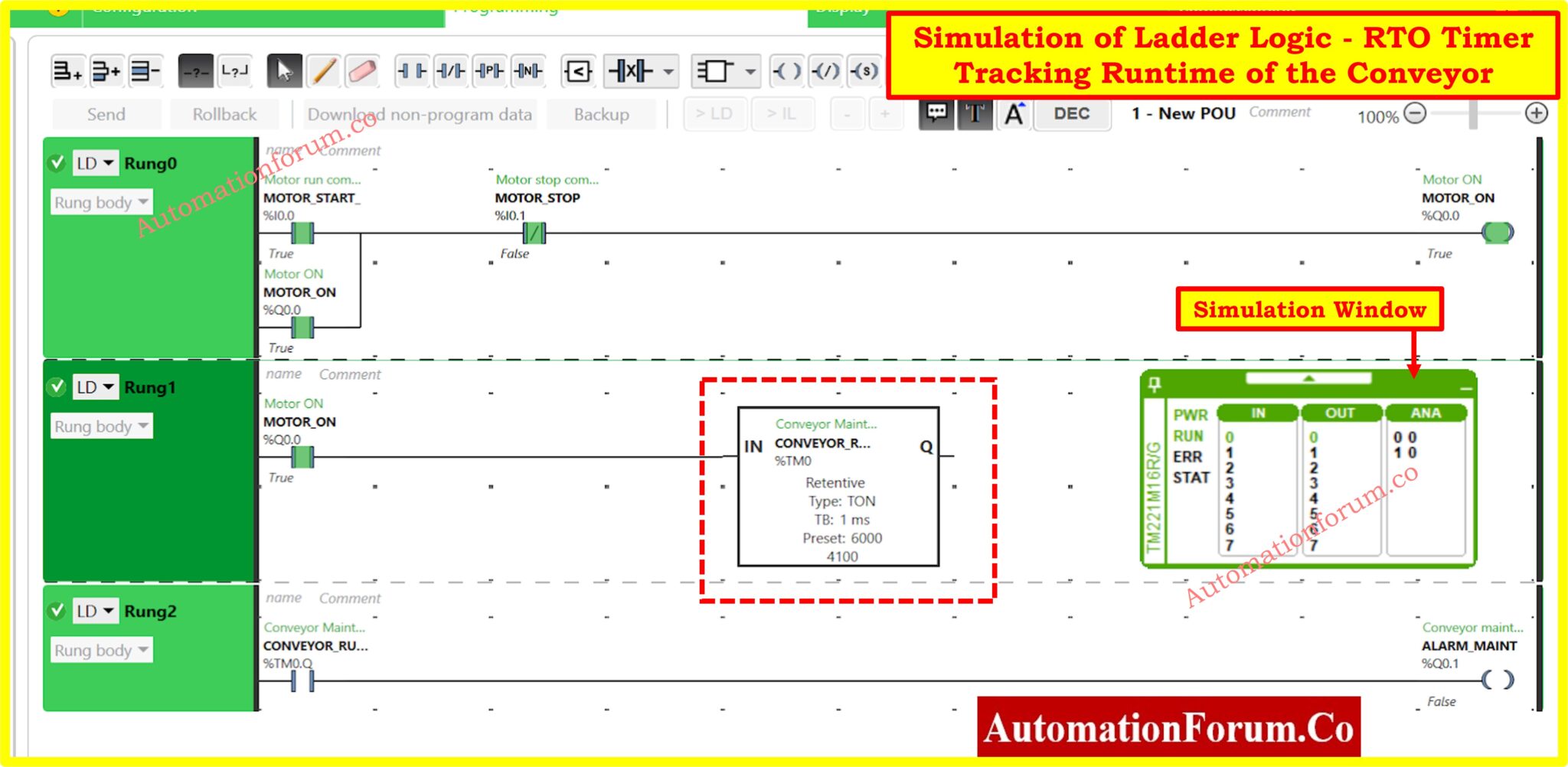This screenshot has height=767, width=1568.
Task: Insert a rising edge (P) contact
Action: point(491,70)
